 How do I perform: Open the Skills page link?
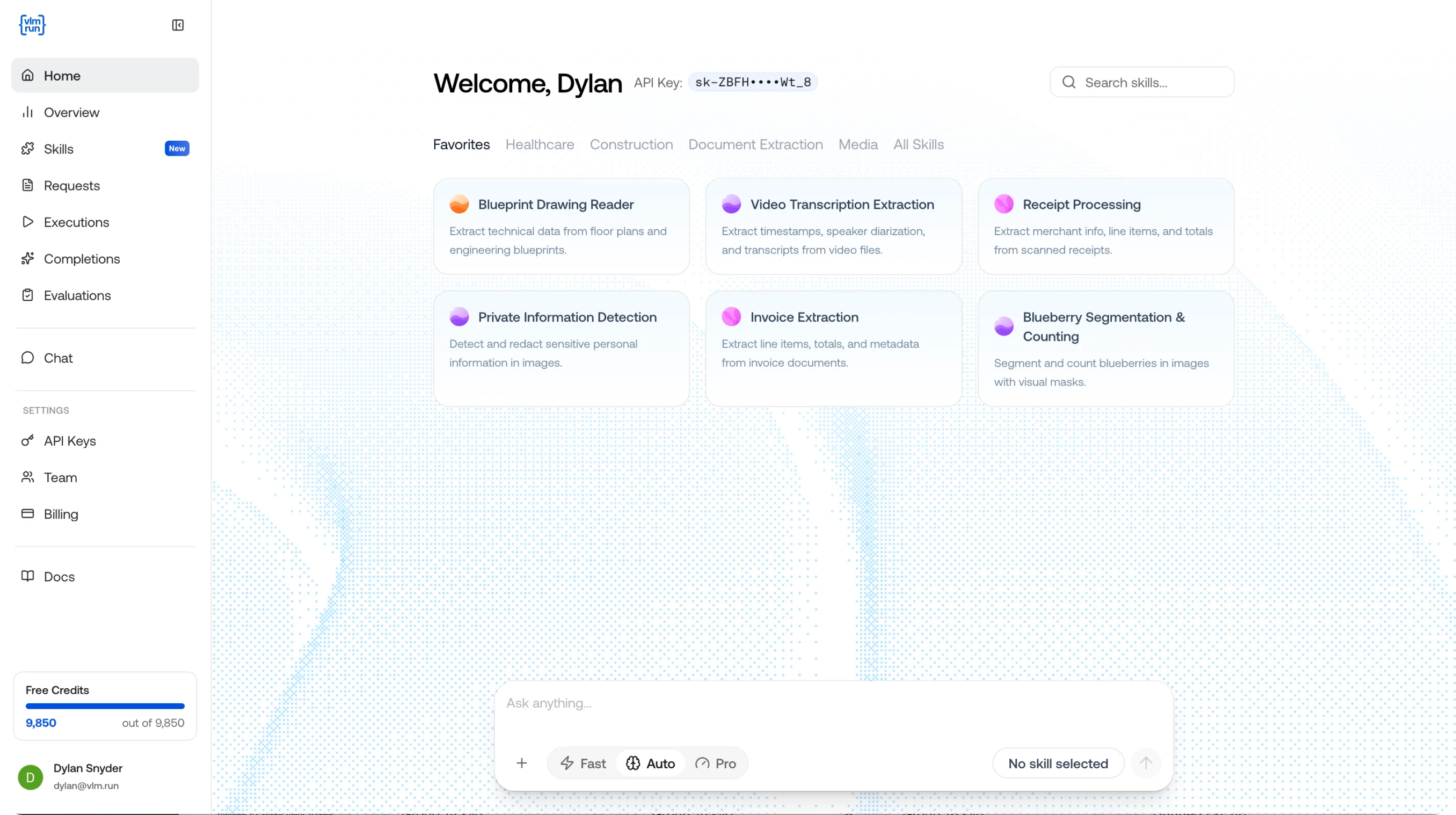click(105, 149)
